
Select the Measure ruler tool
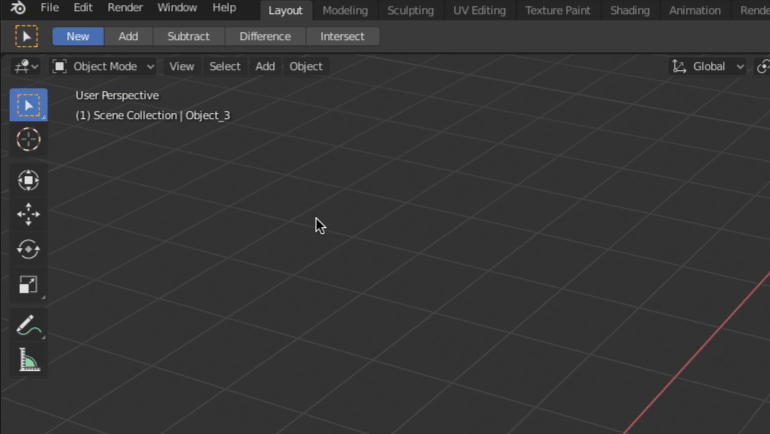(x=28, y=360)
